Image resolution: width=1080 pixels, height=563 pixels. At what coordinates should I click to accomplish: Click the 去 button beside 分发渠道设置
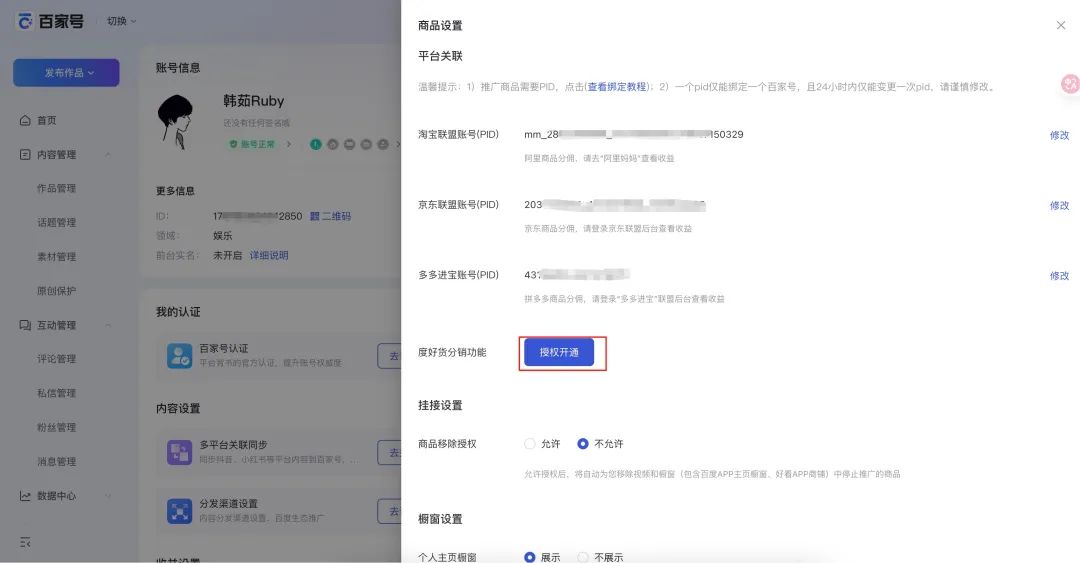[391, 511]
